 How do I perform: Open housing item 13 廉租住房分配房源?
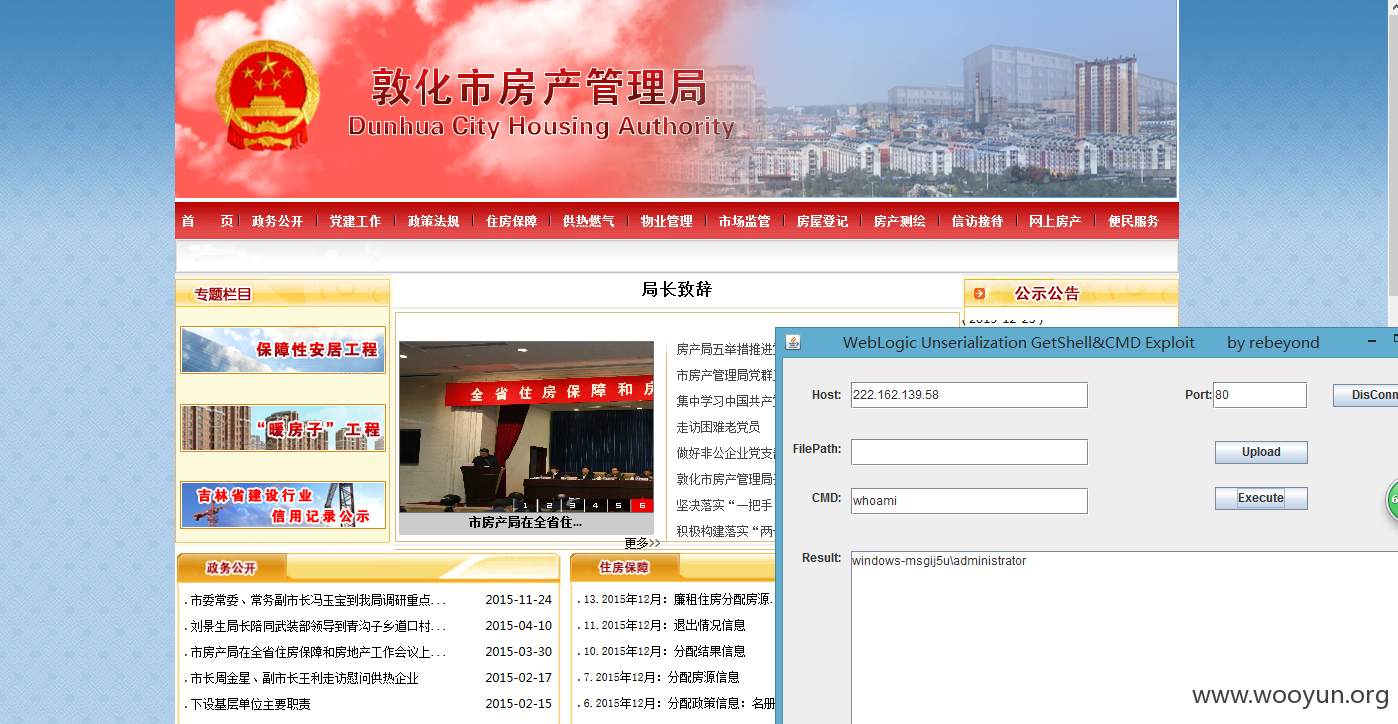[x=677, y=599]
